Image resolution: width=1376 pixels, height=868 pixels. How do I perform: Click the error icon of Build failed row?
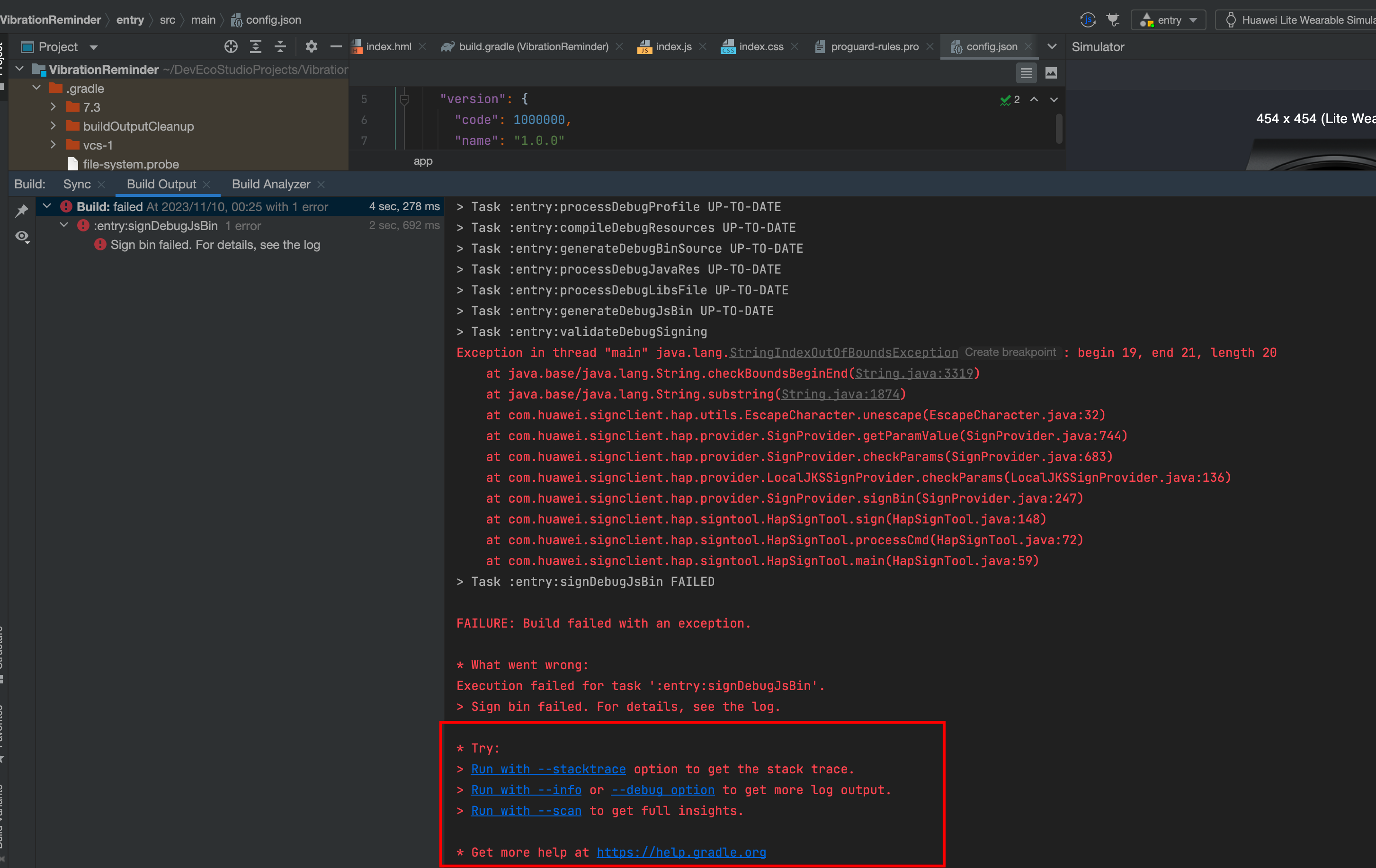(x=66, y=207)
